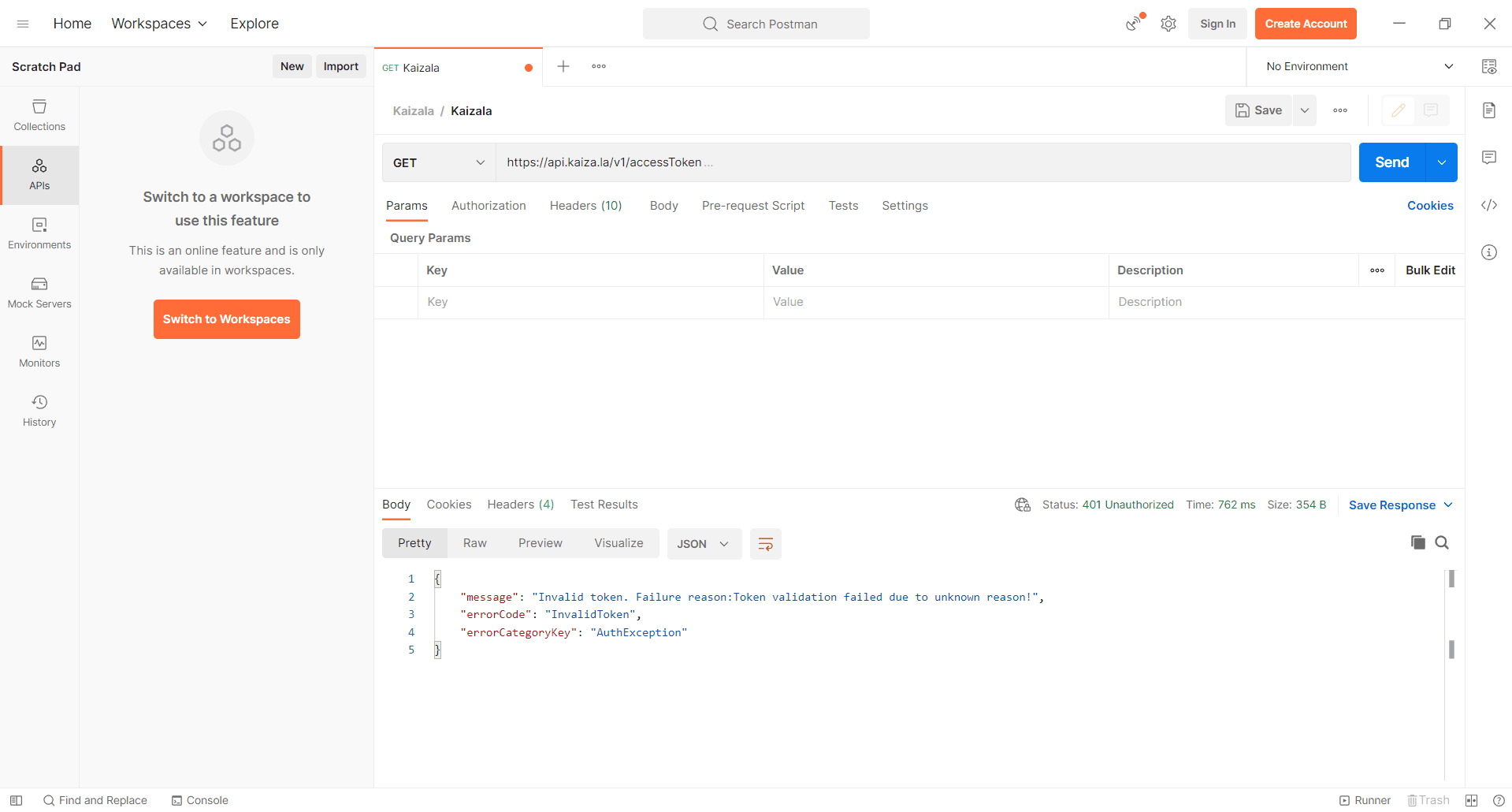The width and height of the screenshot is (1512, 812).
Task: Open the Cookies link
Action: 1430,206
